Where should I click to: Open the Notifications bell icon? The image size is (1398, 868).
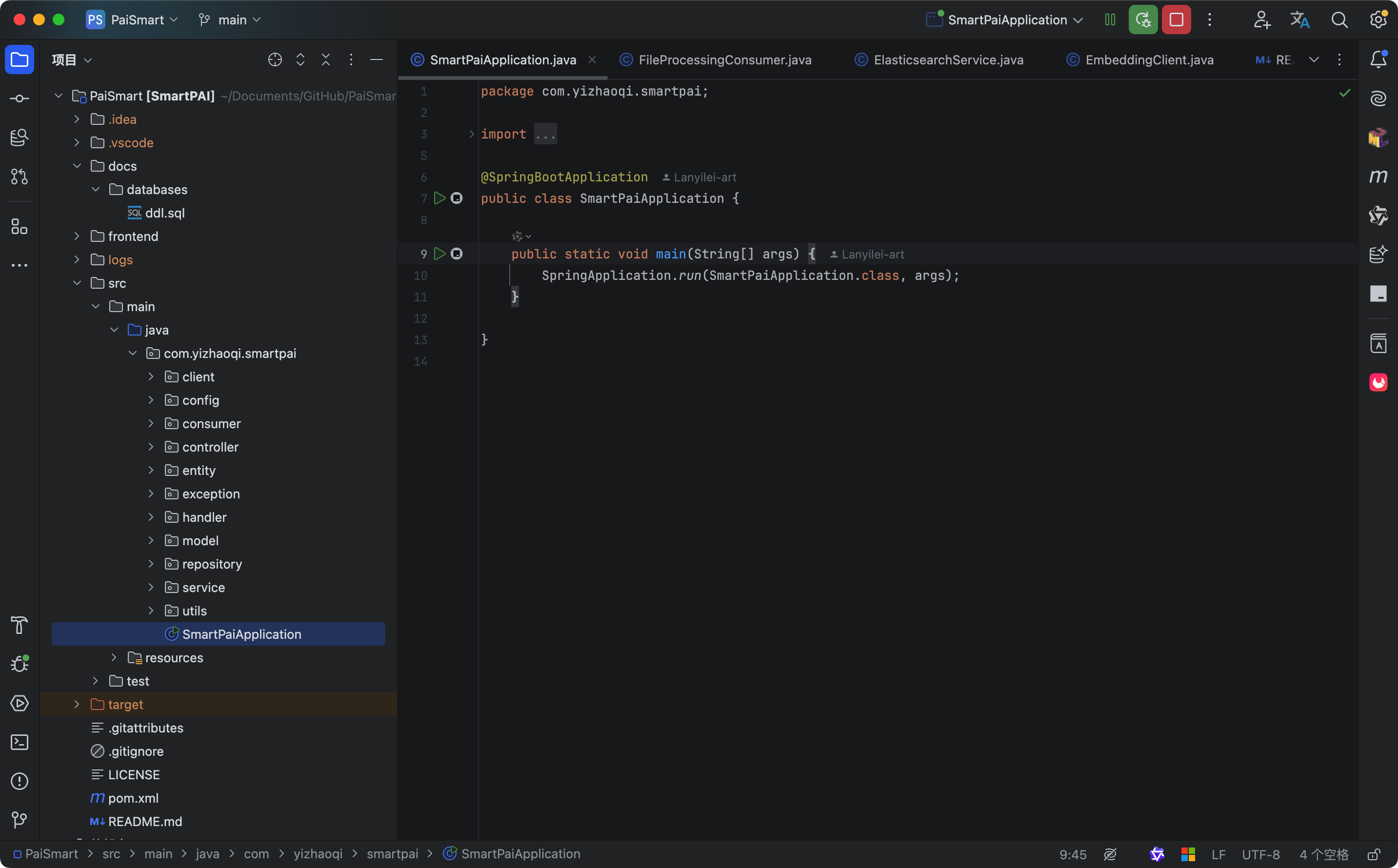tap(1378, 59)
